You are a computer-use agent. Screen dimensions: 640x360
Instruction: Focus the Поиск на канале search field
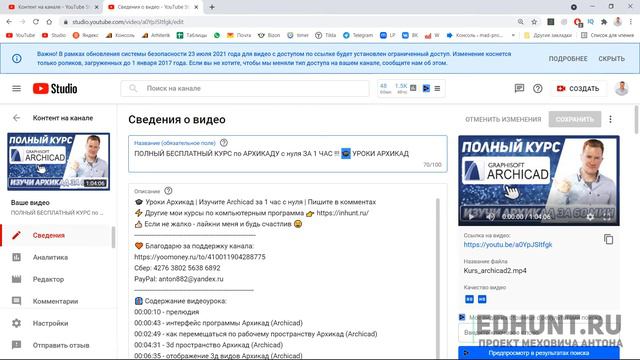click(x=245, y=89)
